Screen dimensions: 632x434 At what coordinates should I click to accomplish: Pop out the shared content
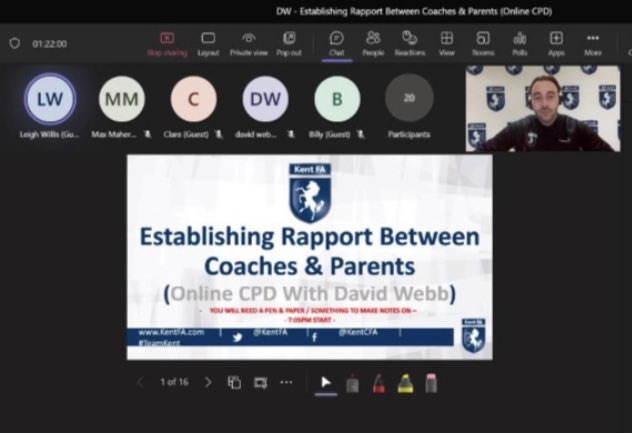(x=289, y=44)
